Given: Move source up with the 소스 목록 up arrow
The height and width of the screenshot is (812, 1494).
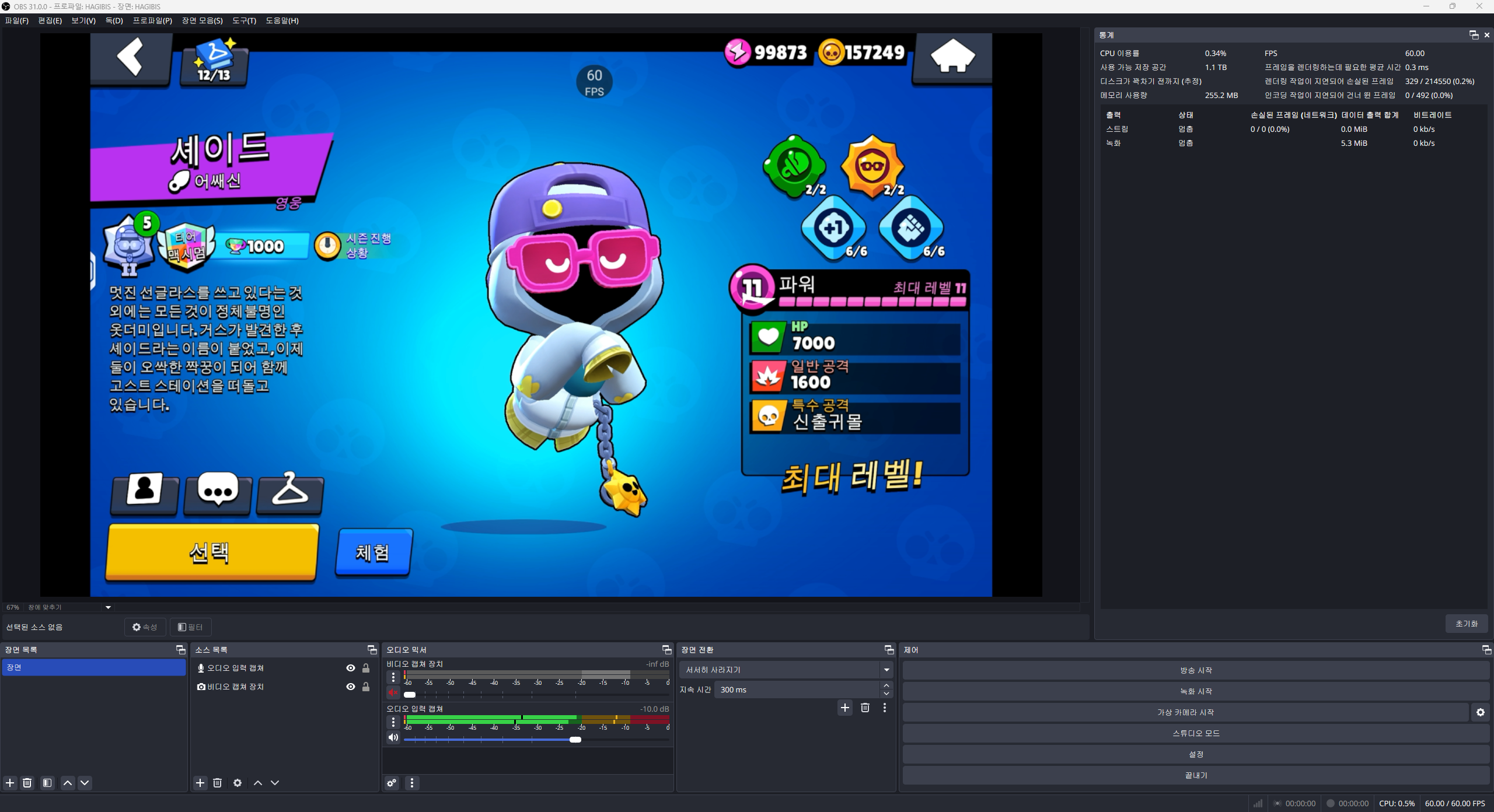Looking at the screenshot, I should coord(258,783).
